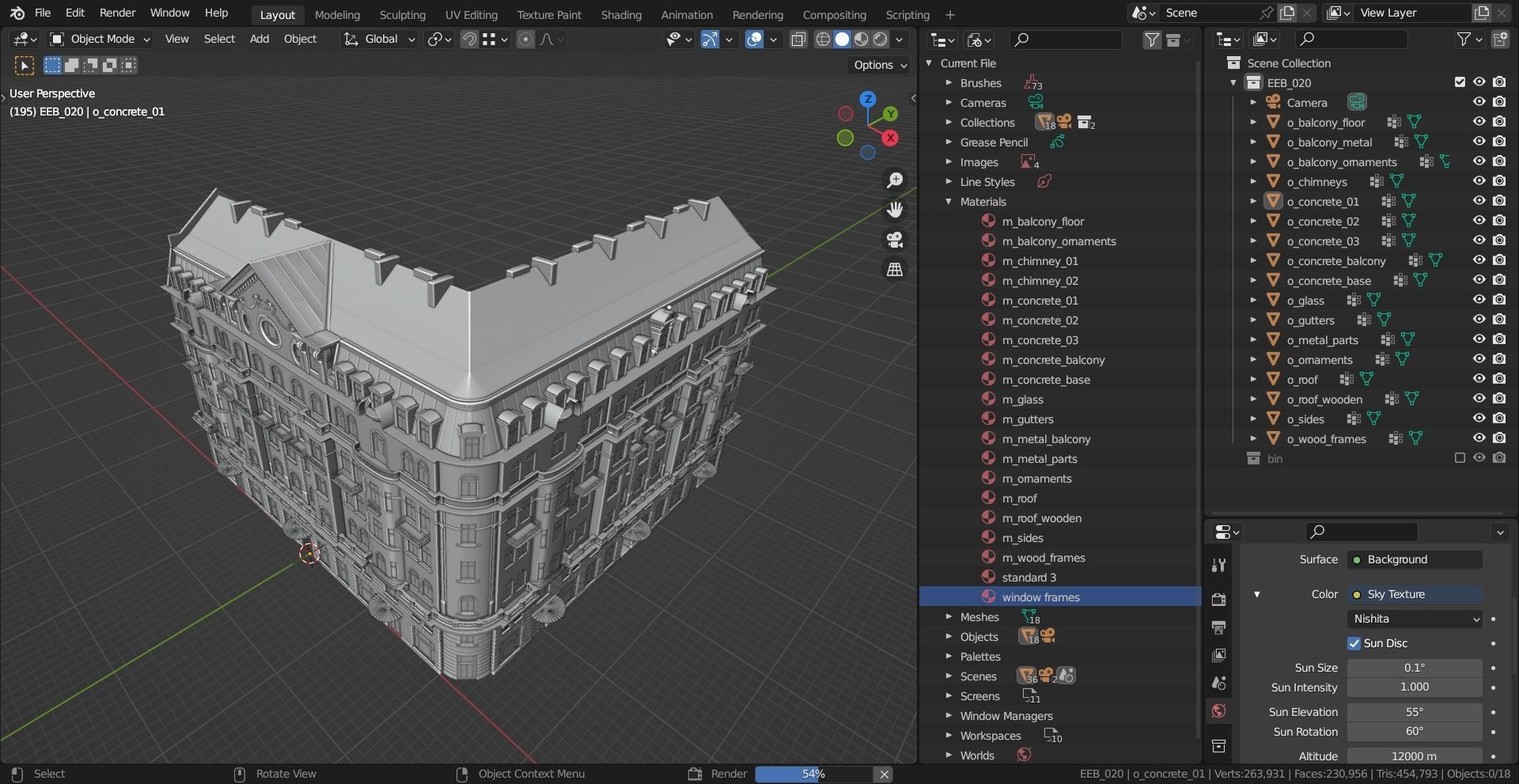Adjust the Sun Elevation field
The height and width of the screenshot is (784, 1519).
pyautogui.click(x=1415, y=712)
